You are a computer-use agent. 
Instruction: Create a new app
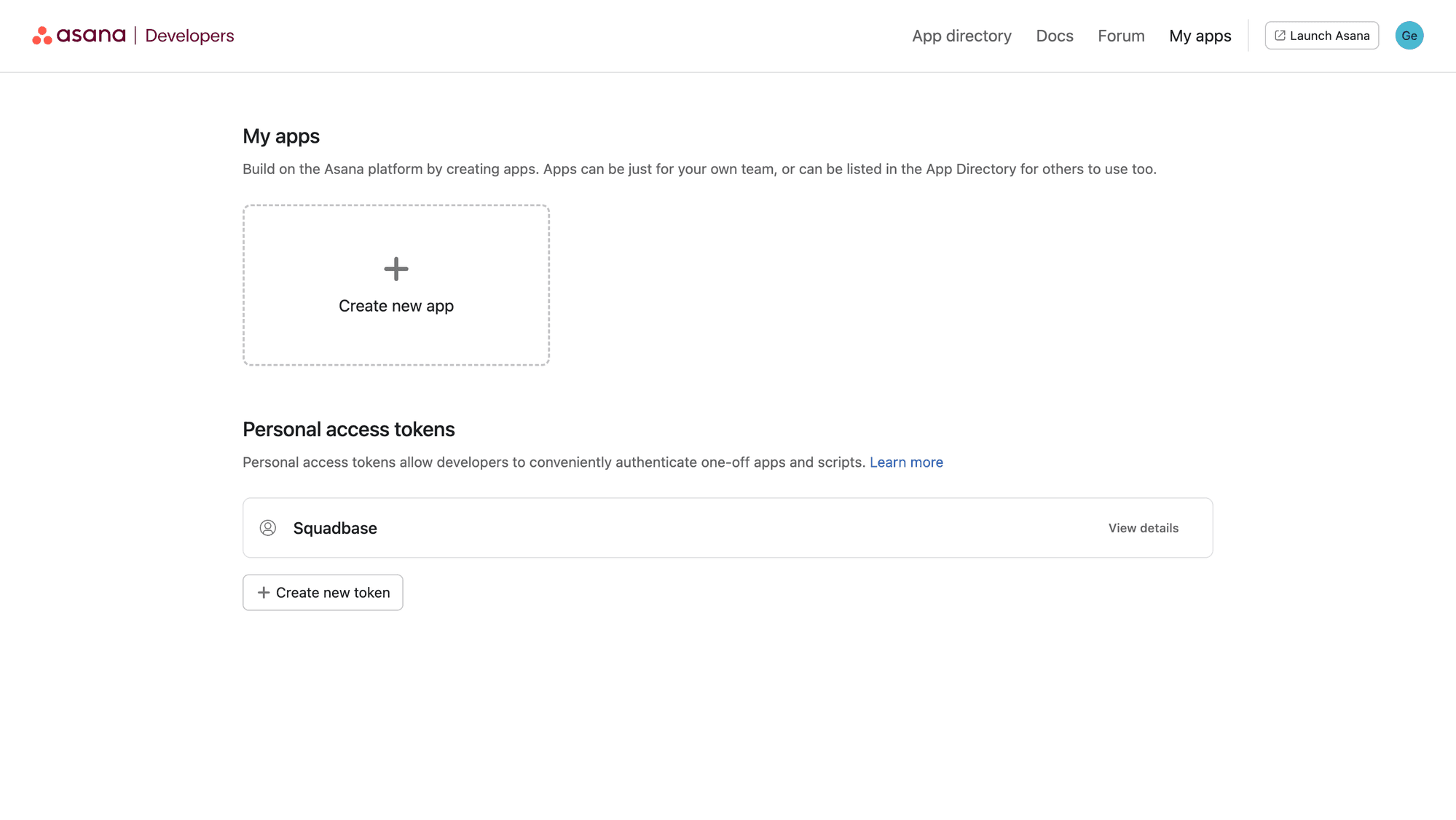click(x=396, y=285)
